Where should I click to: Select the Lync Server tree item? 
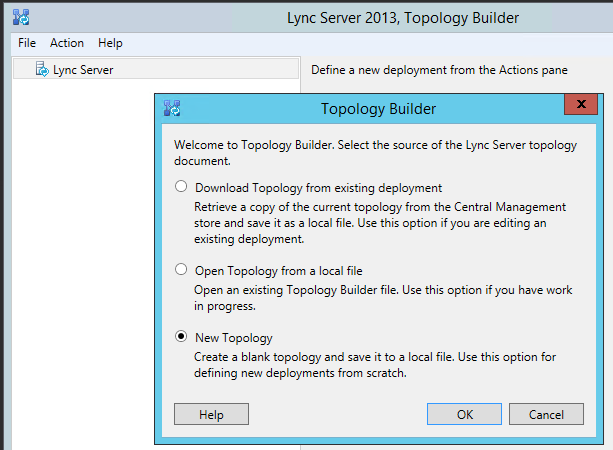[x=156, y=69]
